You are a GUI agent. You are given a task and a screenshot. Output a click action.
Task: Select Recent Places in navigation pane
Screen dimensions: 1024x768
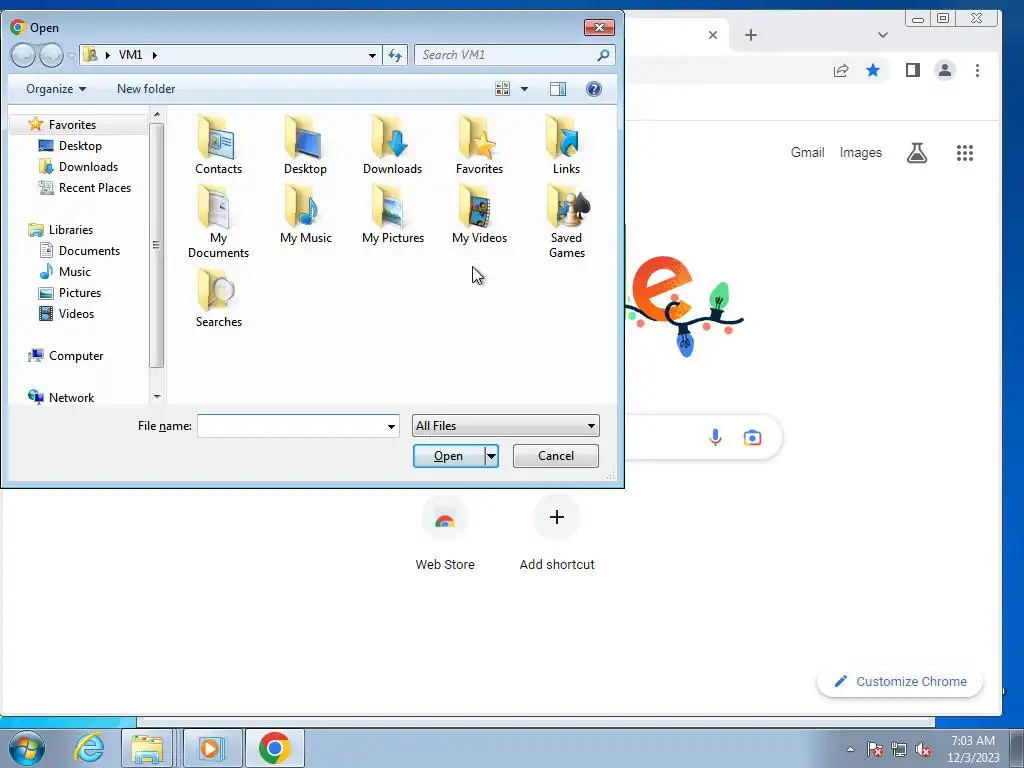[95, 187]
